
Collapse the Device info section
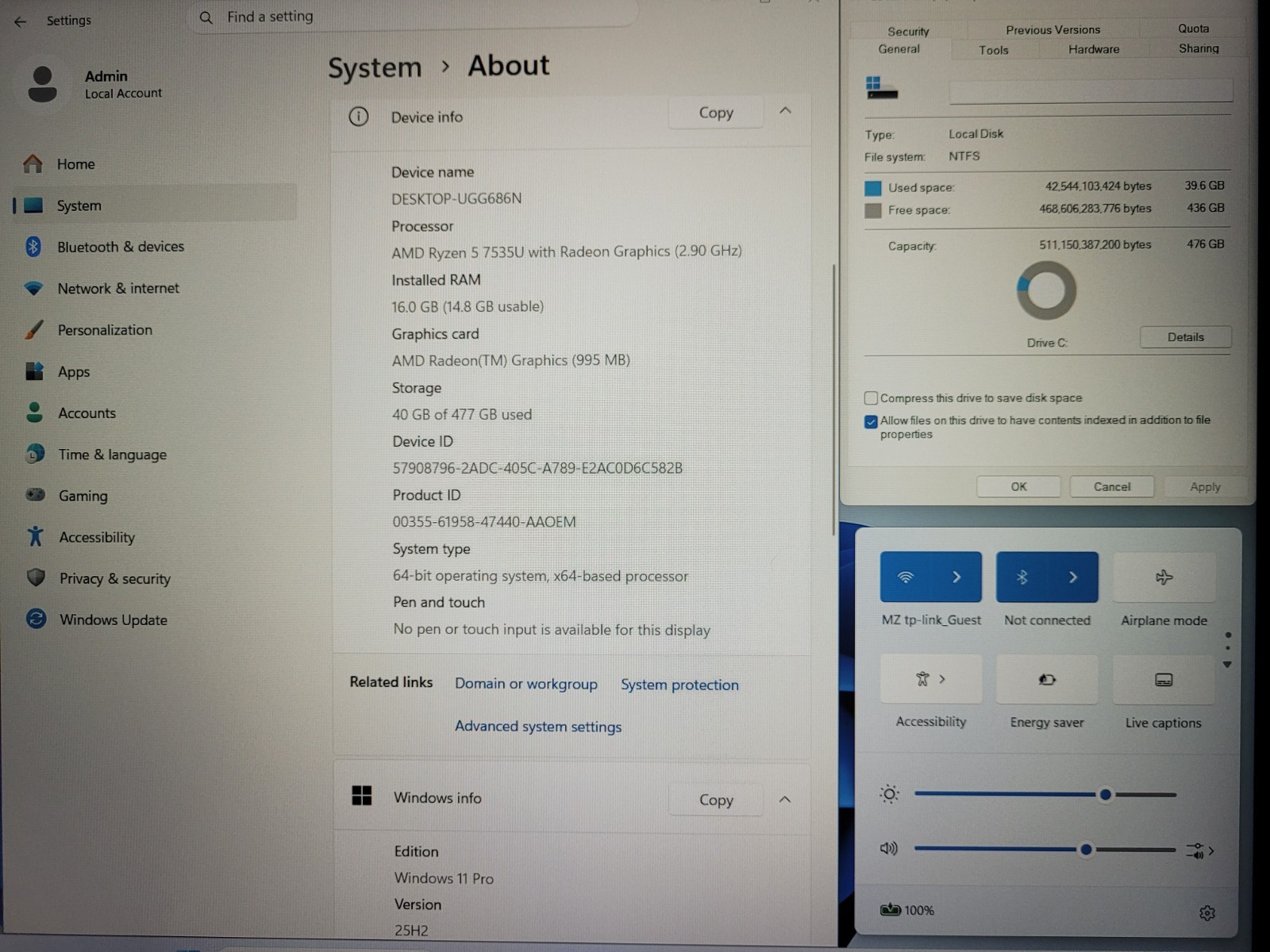[x=785, y=111]
